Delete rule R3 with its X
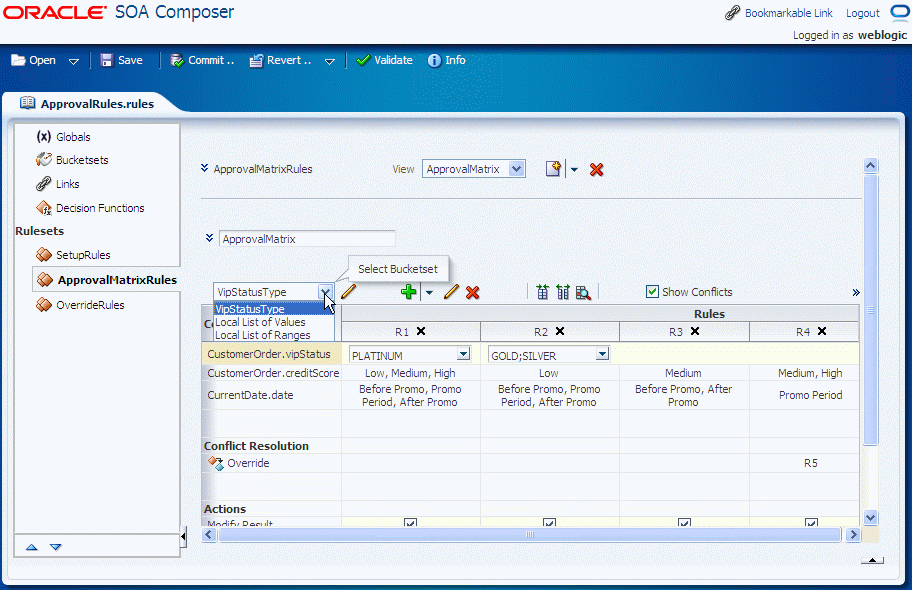912x590 pixels. 695,331
